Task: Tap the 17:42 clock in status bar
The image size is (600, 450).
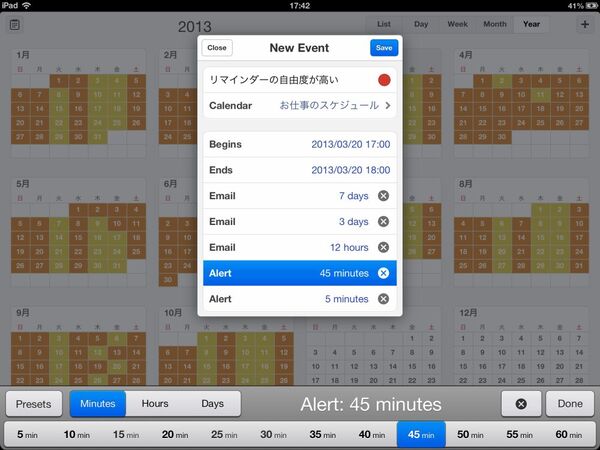Action: pyautogui.click(x=300, y=6)
